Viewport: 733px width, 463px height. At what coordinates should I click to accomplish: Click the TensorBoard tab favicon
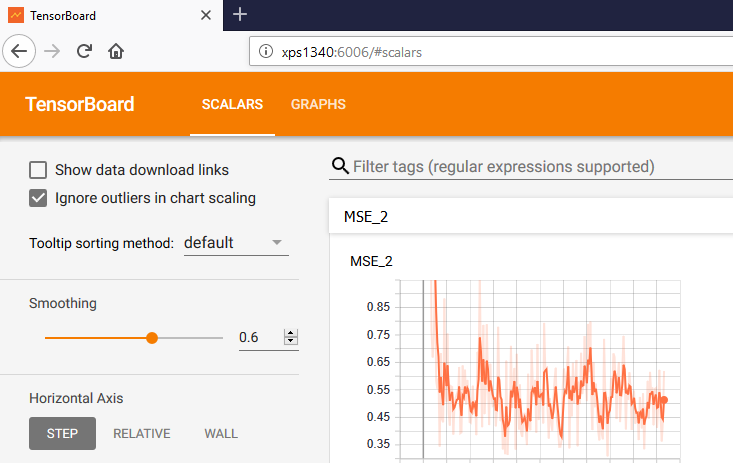pyautogui.click(x=16, y=15)
